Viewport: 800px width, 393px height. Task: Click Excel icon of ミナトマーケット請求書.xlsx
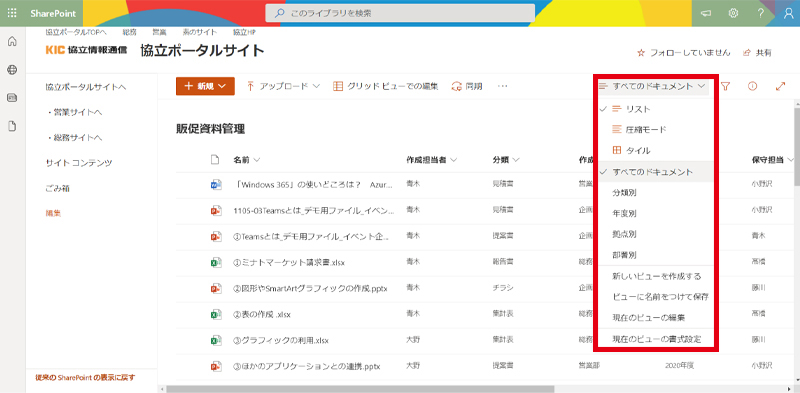click(x=216, y=262)
